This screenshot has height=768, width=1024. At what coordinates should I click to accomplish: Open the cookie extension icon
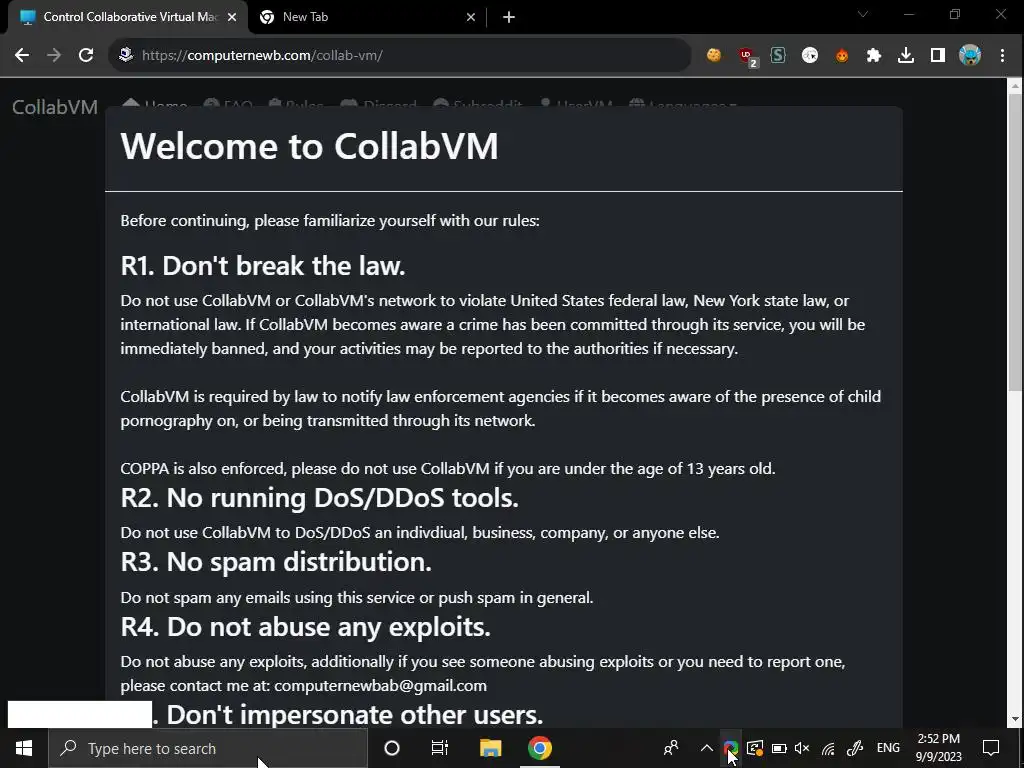714,56
